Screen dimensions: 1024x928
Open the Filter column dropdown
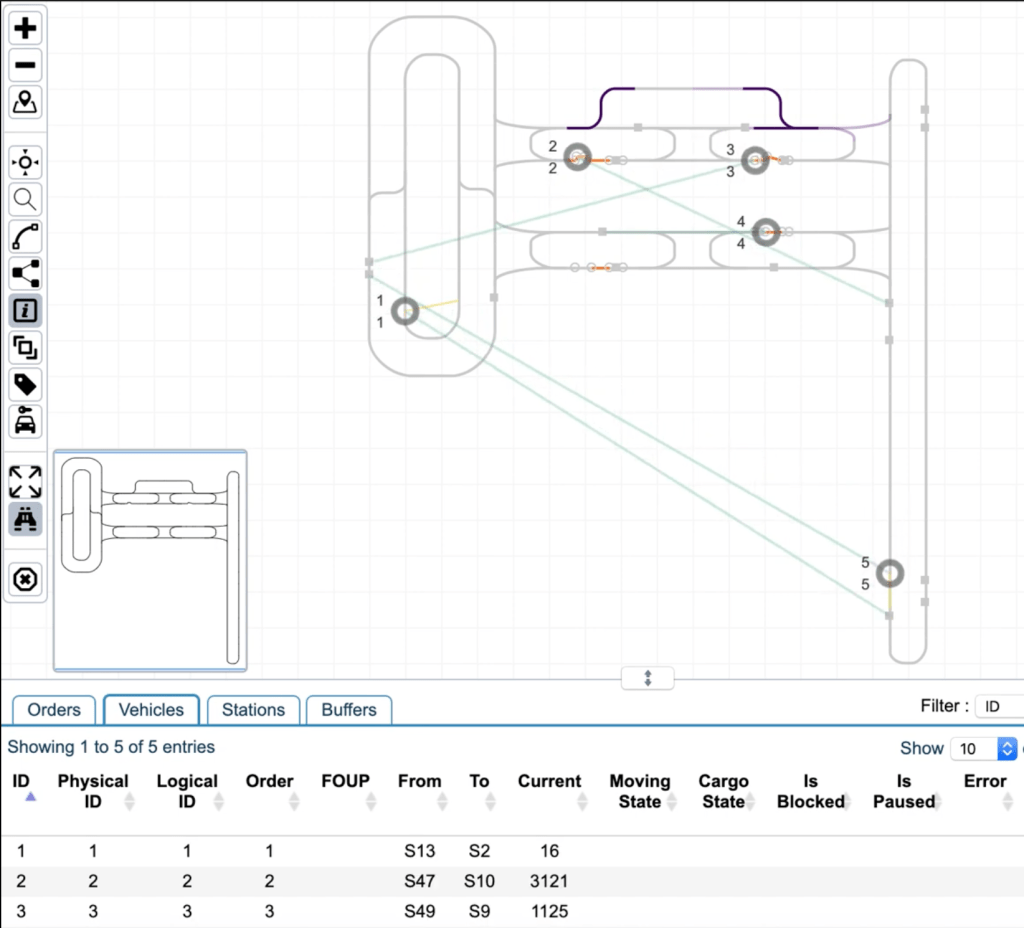tap(998, 707)
